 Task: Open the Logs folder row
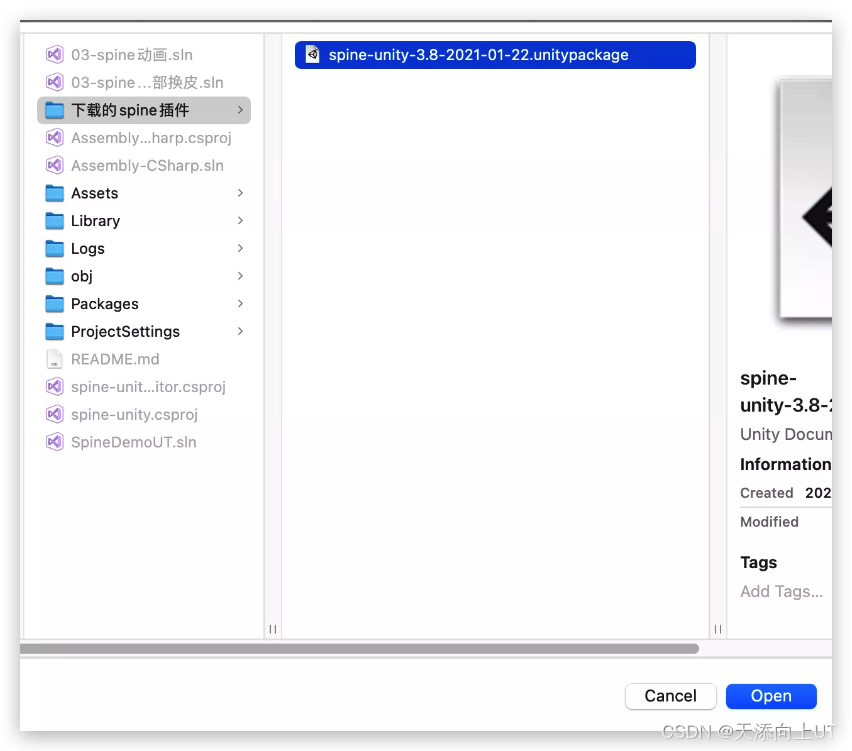pos(144,248)
